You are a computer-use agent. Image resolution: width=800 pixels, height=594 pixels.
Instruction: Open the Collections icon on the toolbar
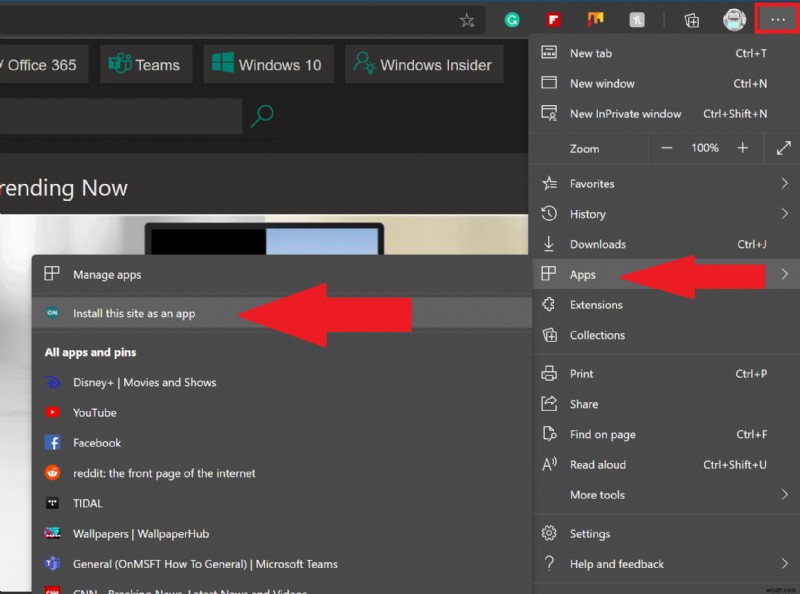pos(690,19)
